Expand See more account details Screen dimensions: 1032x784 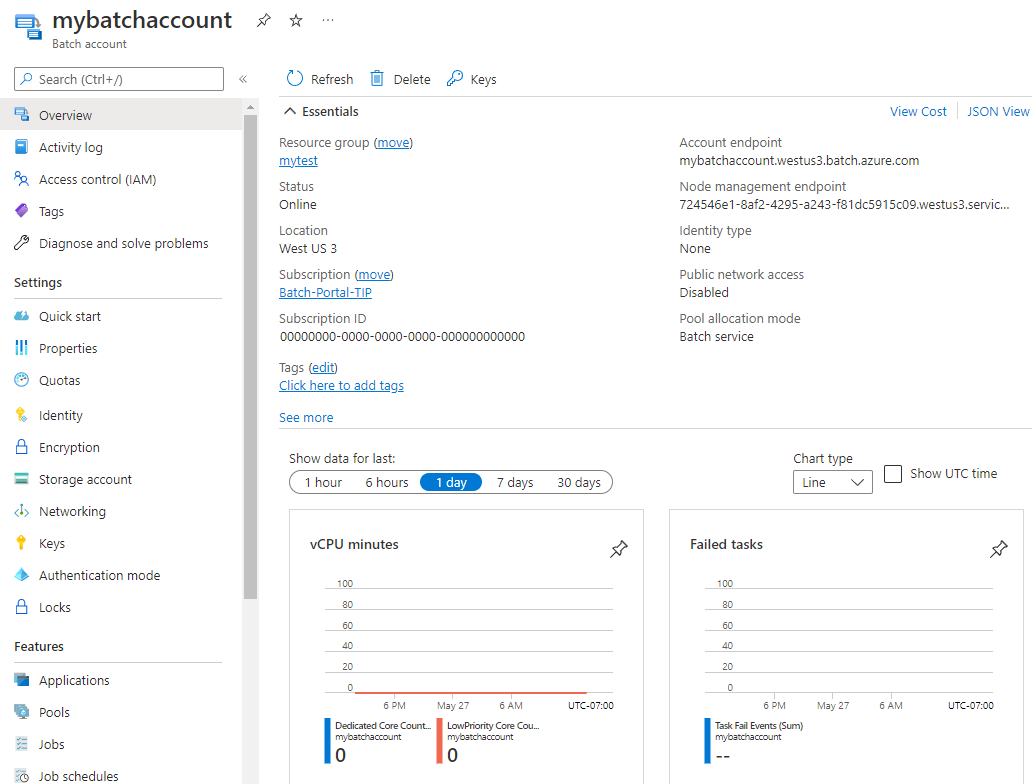click(306, 417)
